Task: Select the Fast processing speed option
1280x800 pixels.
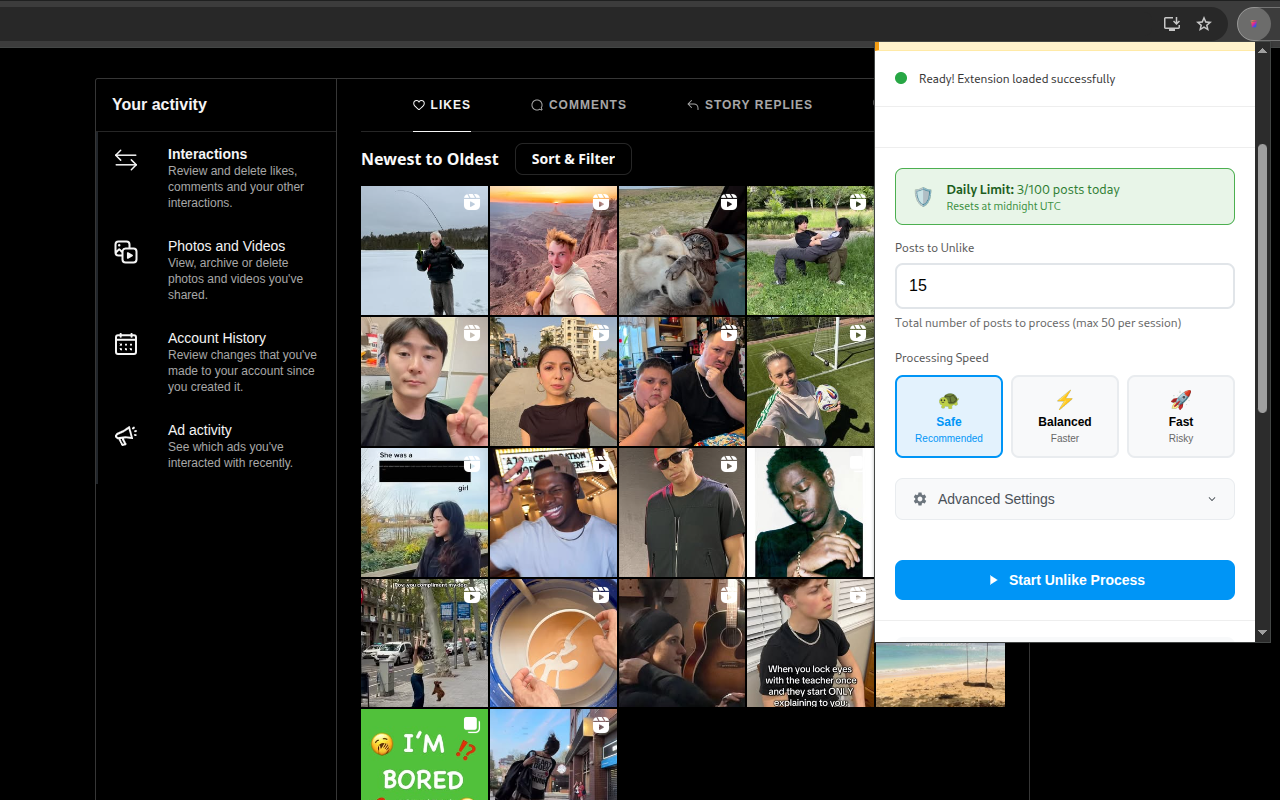Action: point(1181,416)
